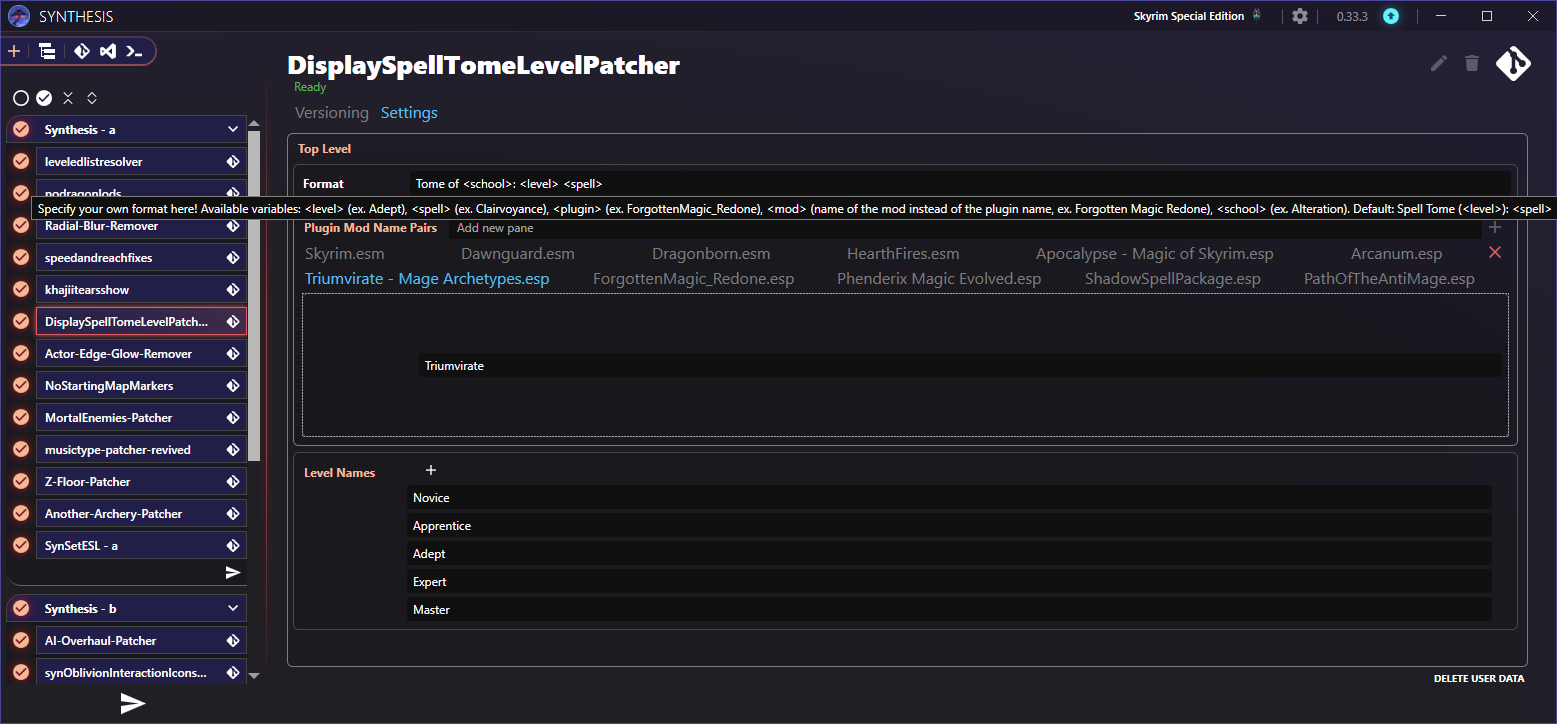Click the Add new pane input field

966,228
